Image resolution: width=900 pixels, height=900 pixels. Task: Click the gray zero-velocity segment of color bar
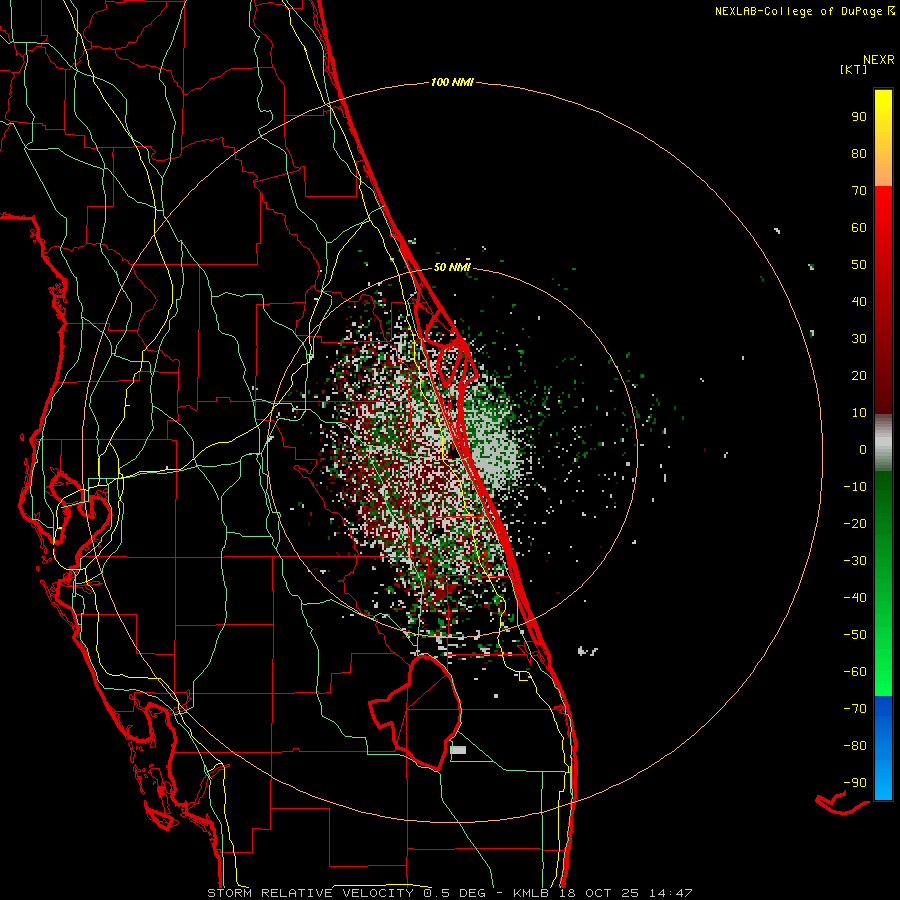(x=883, y=443)
